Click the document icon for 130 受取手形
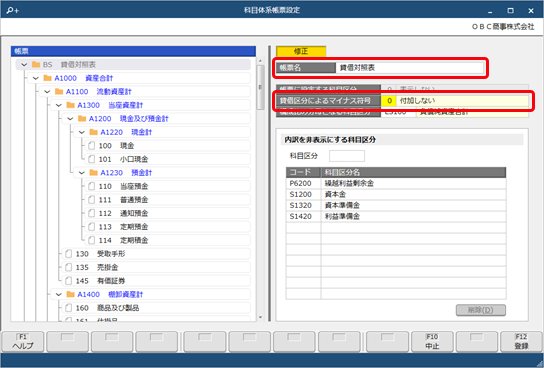Screen dimensions: 544x368 69,254
